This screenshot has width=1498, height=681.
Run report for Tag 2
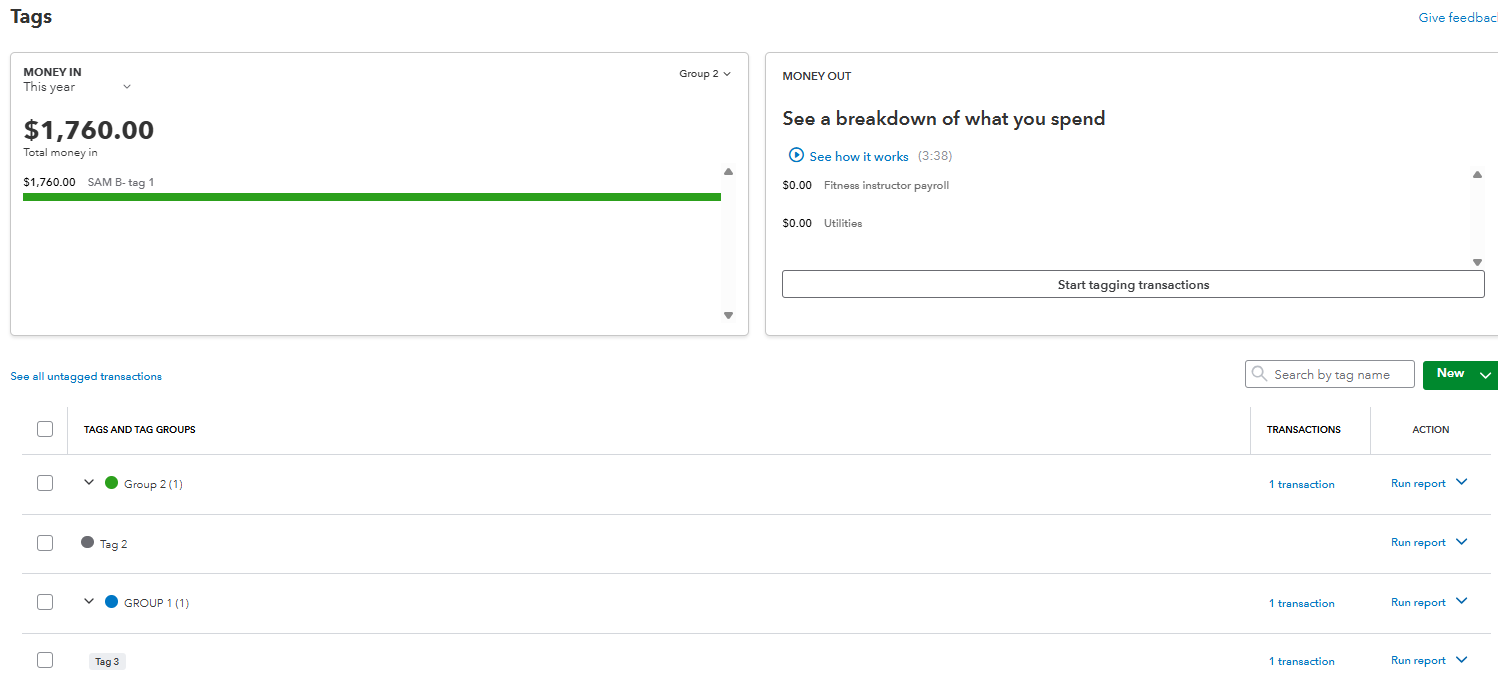[x=1418, y=543]
